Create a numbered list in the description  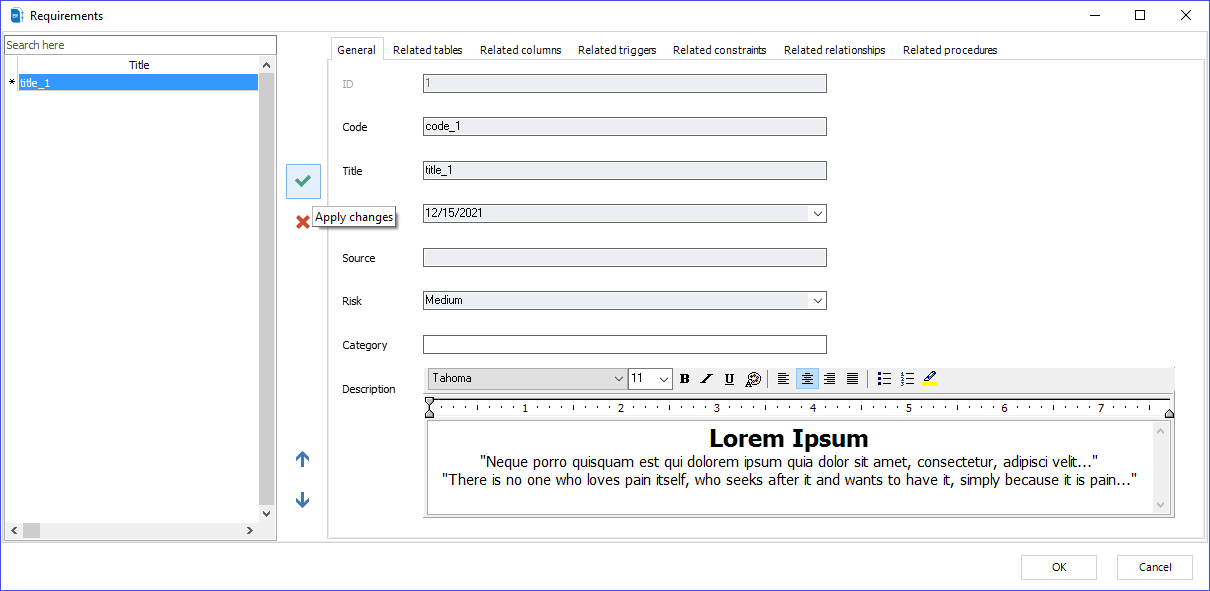(907, 378)
